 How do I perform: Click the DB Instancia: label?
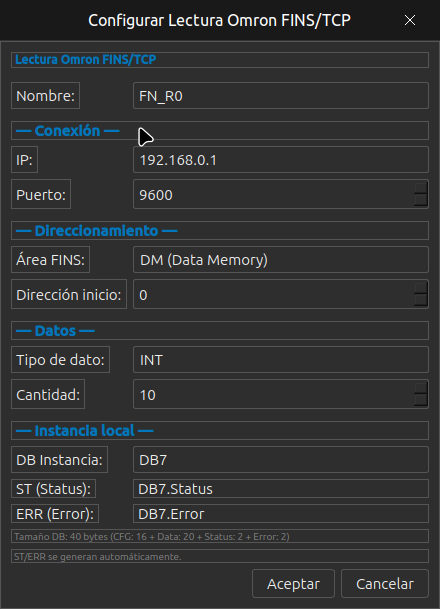click(59, 459)
